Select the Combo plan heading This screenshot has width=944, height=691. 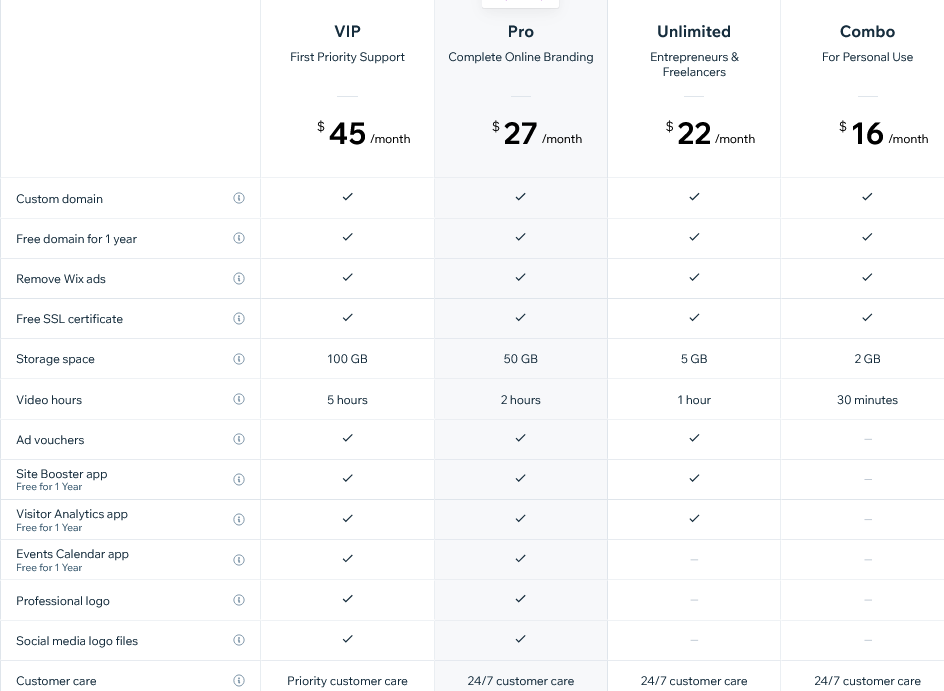[867, 32]
